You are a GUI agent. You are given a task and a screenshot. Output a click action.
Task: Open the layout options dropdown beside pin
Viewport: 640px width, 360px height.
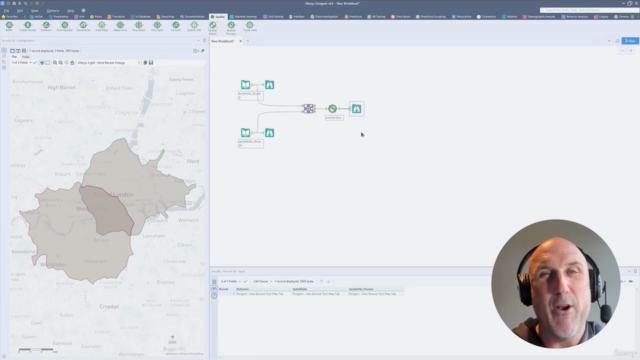(196, 51)
